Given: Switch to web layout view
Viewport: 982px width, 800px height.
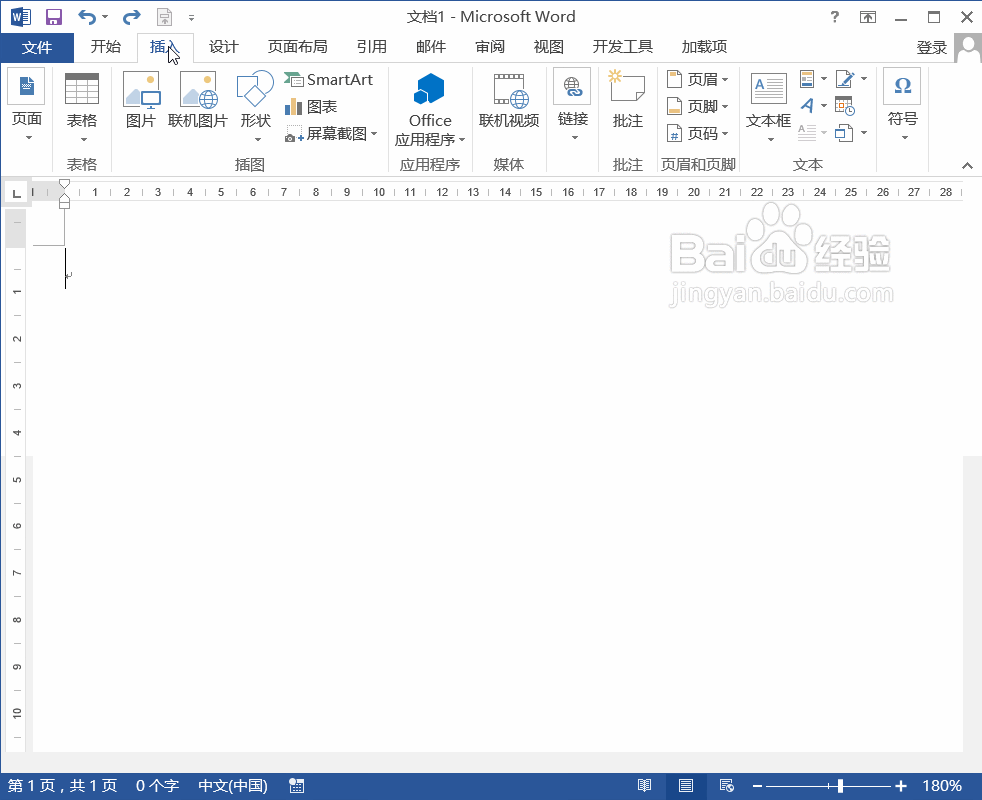Looking at the screenshot, I should pyautogui.click(x=726, y=786).
